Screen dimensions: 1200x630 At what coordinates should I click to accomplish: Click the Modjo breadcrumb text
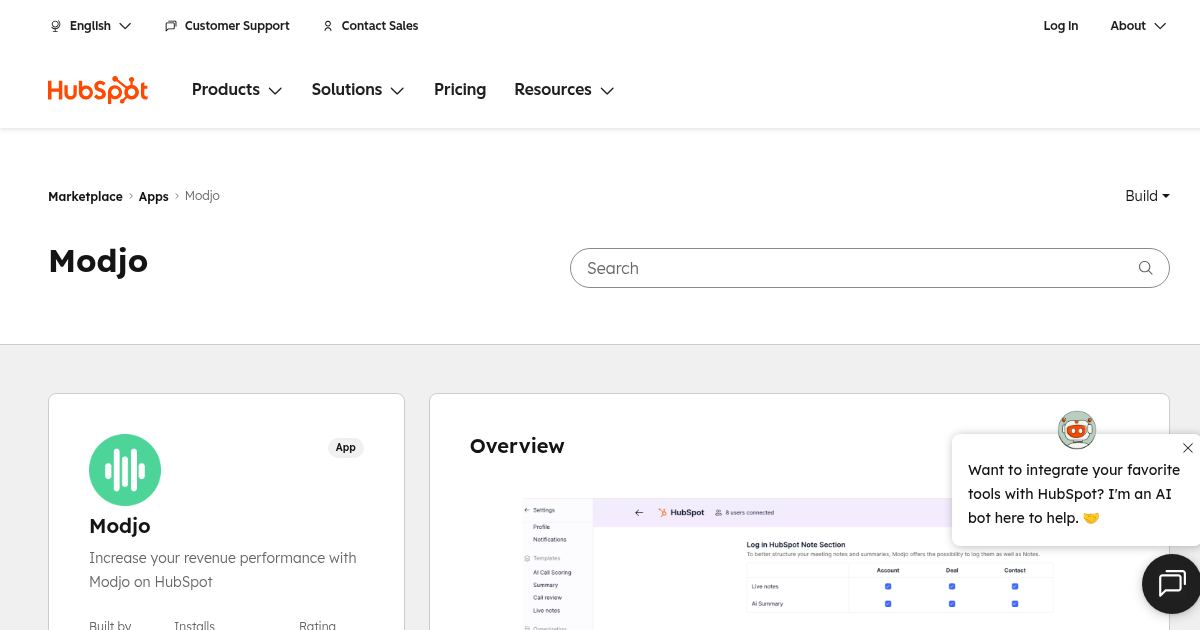pos(202,196)
